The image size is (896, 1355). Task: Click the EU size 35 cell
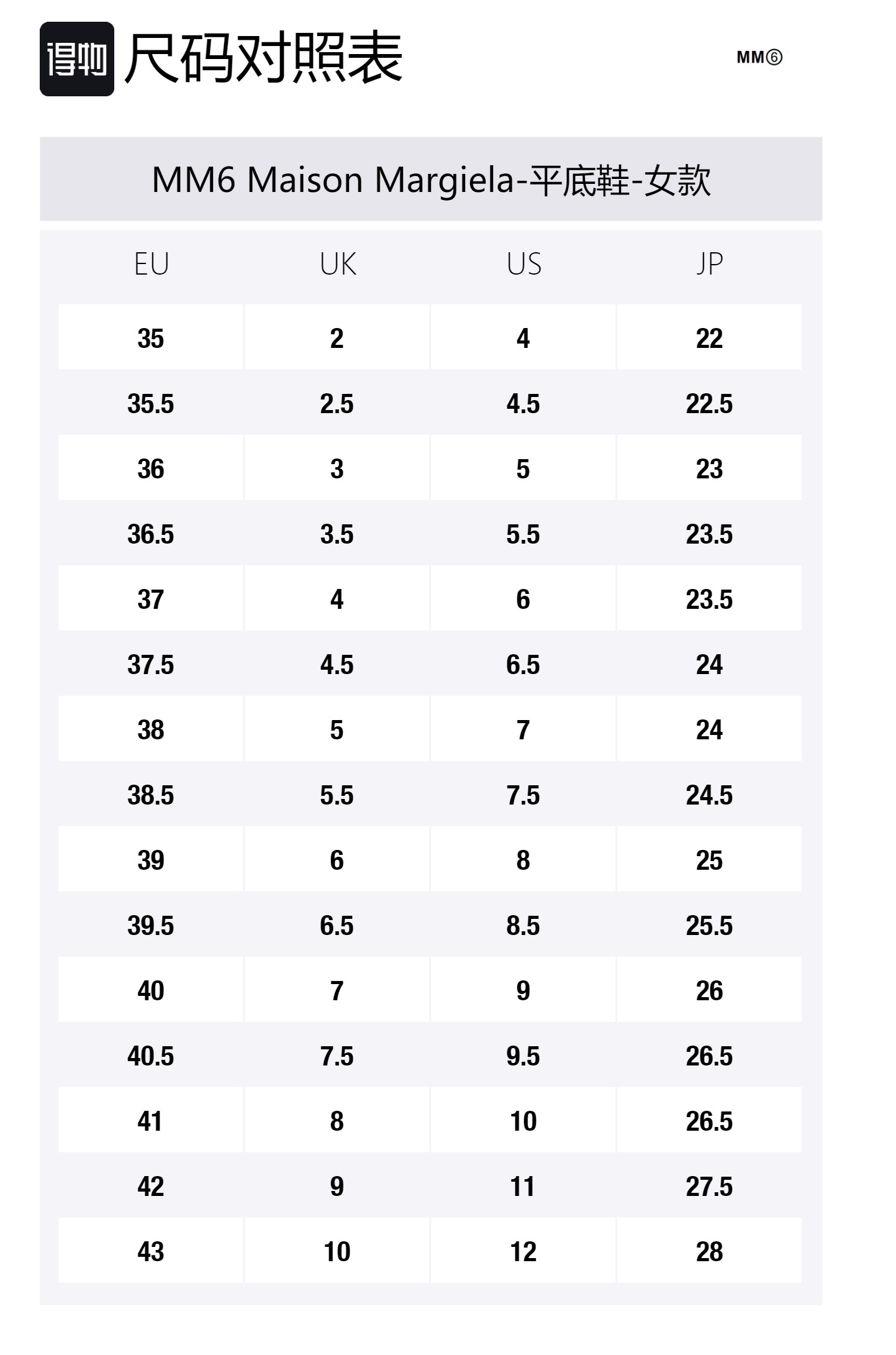(x=151, y=339)
